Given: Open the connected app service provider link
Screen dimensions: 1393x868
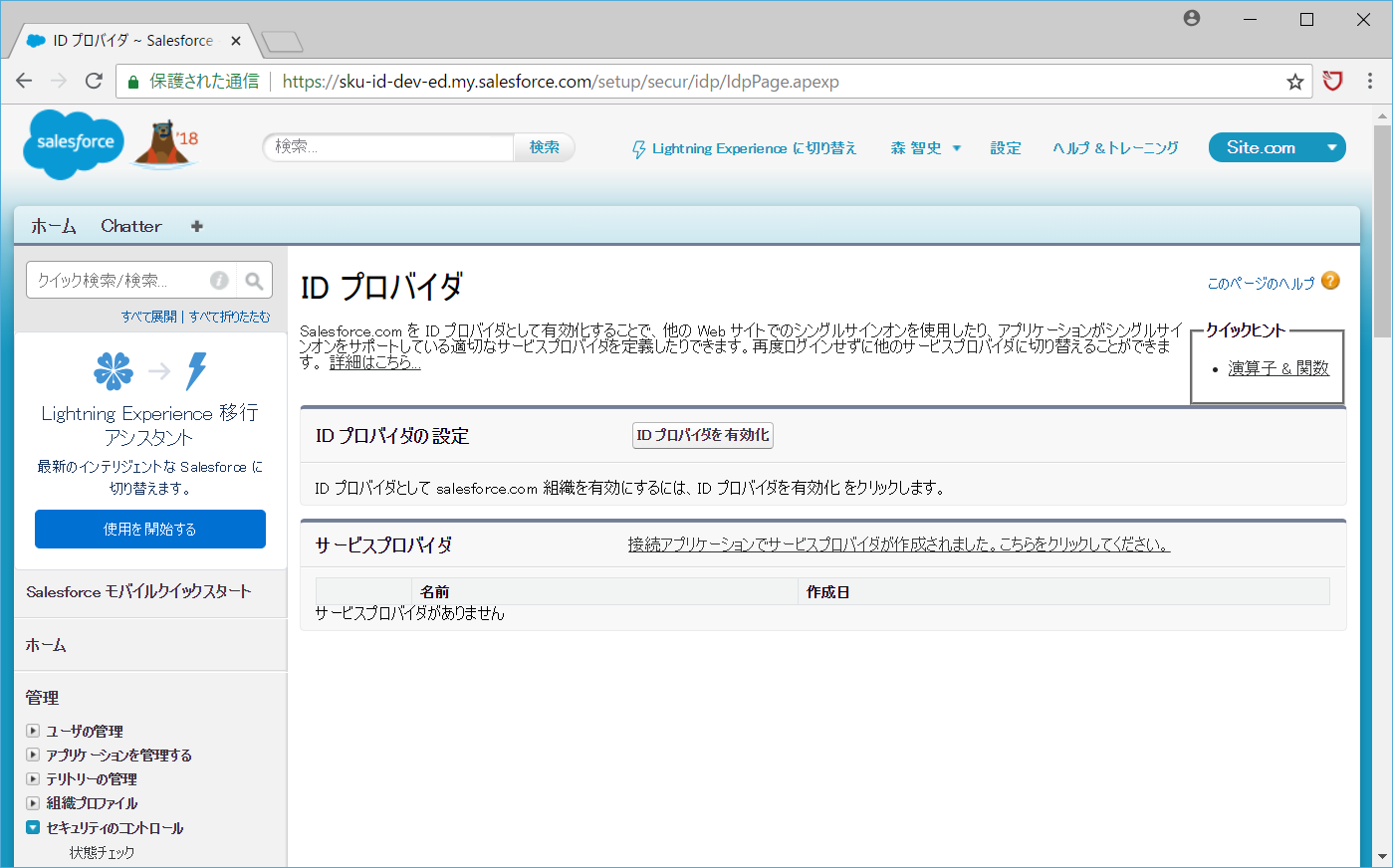Looking at the screenshot, I should [899, 544].
